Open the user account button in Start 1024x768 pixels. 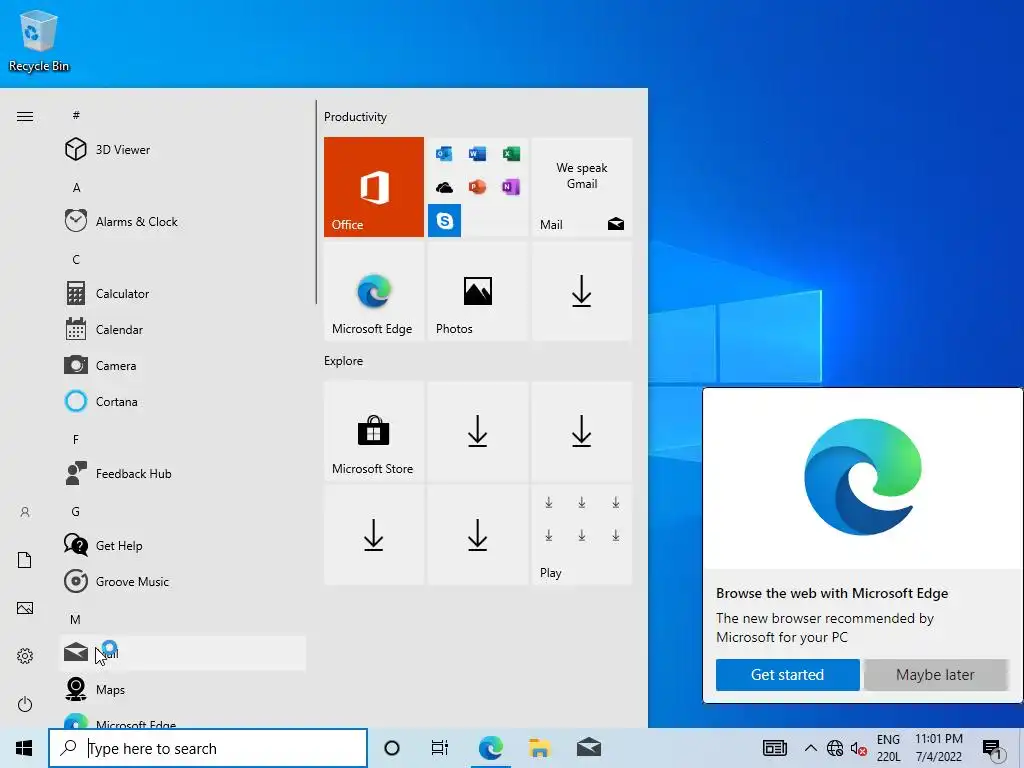click(x=25, y=512)
